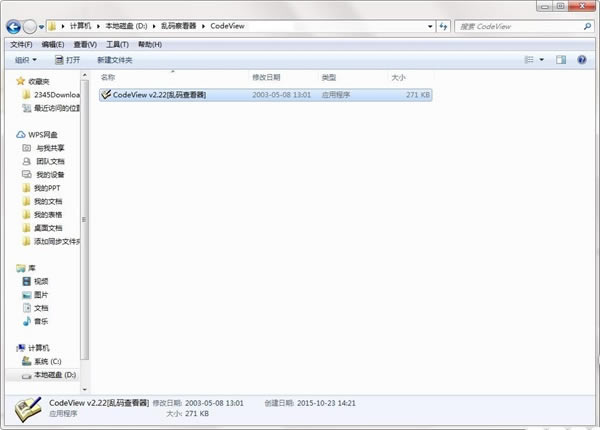Select 计算机 in the address breadcrumb
Screen dimensions: 600x430
click(x=80, y=26)
